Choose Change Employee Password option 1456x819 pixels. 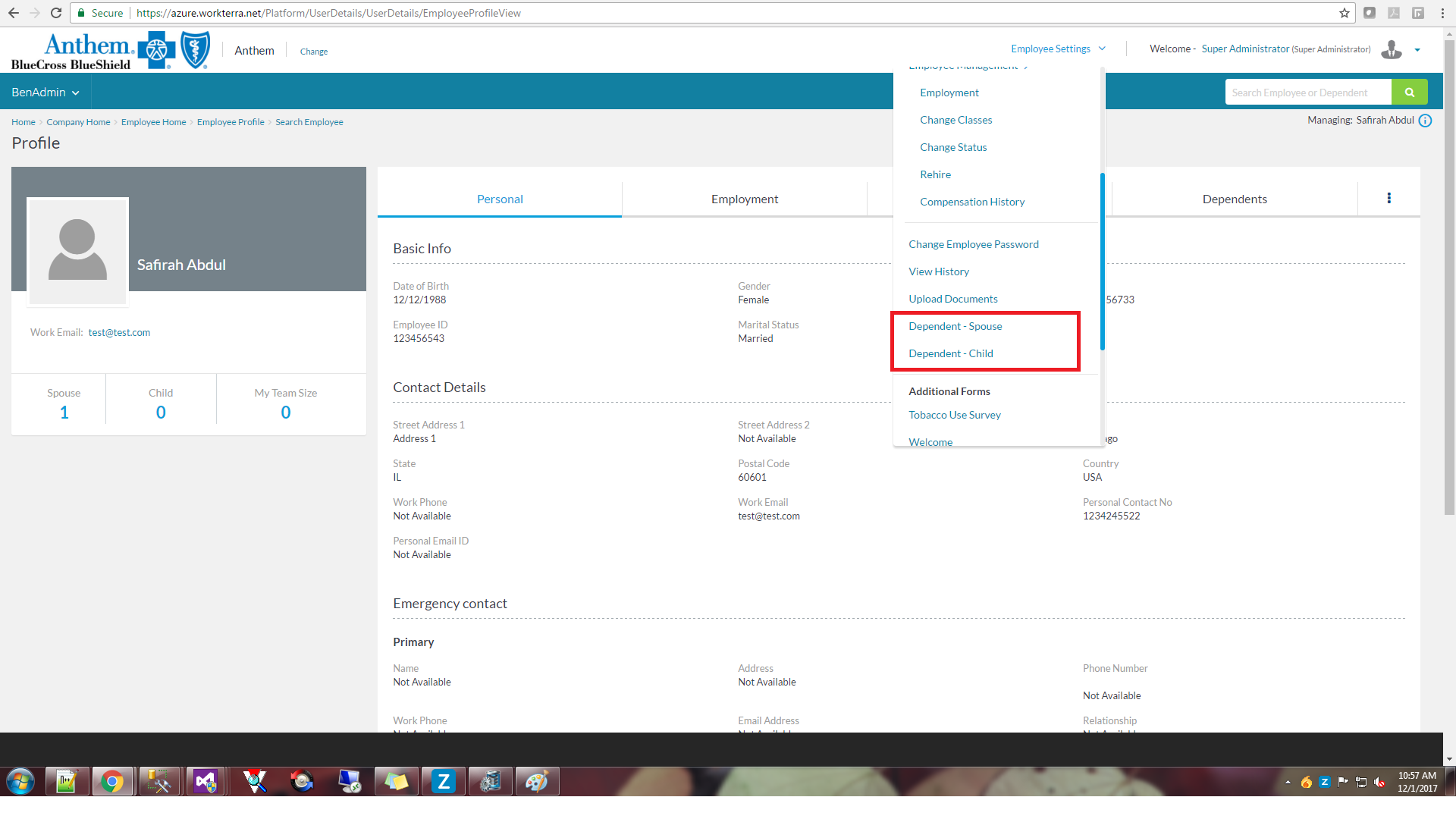(973, 244)
